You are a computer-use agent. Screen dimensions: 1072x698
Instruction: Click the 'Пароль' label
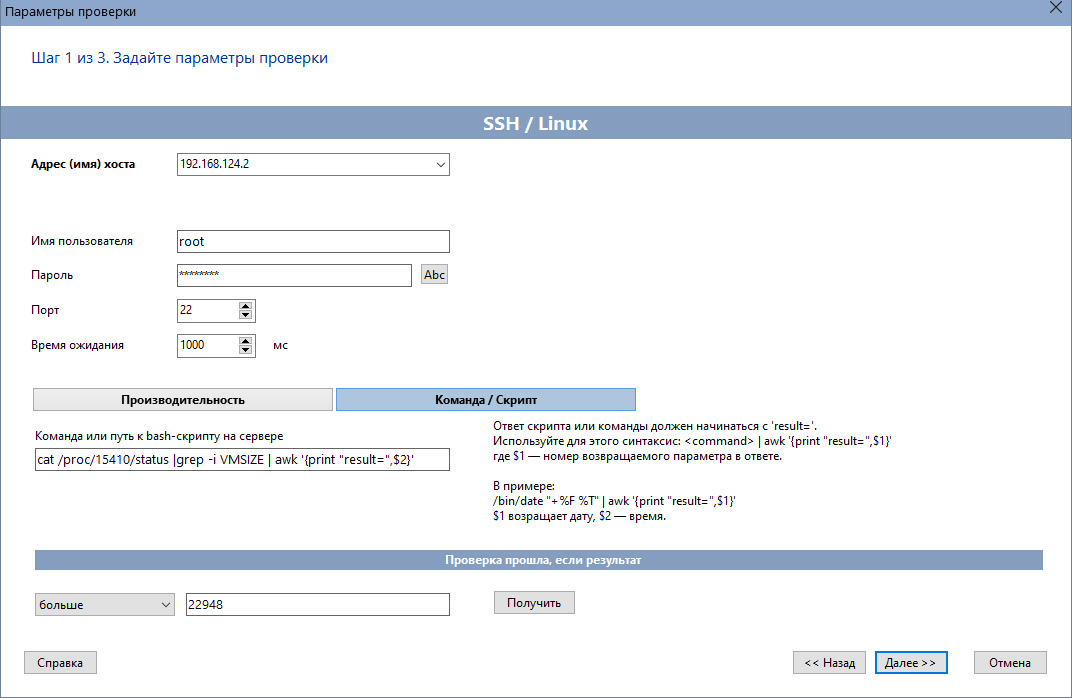[x=52, y=275]
